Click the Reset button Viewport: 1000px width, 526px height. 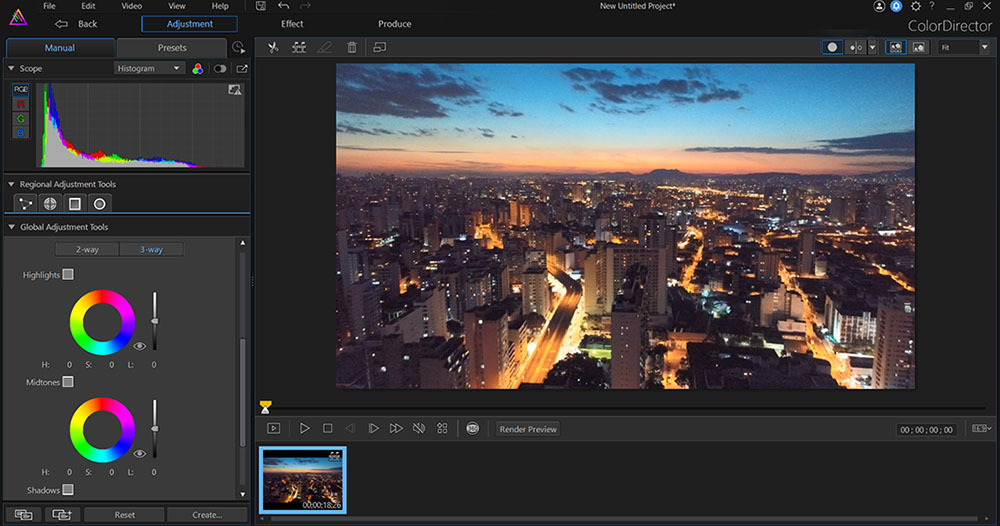pyautogui.click(x=124, y=515)
